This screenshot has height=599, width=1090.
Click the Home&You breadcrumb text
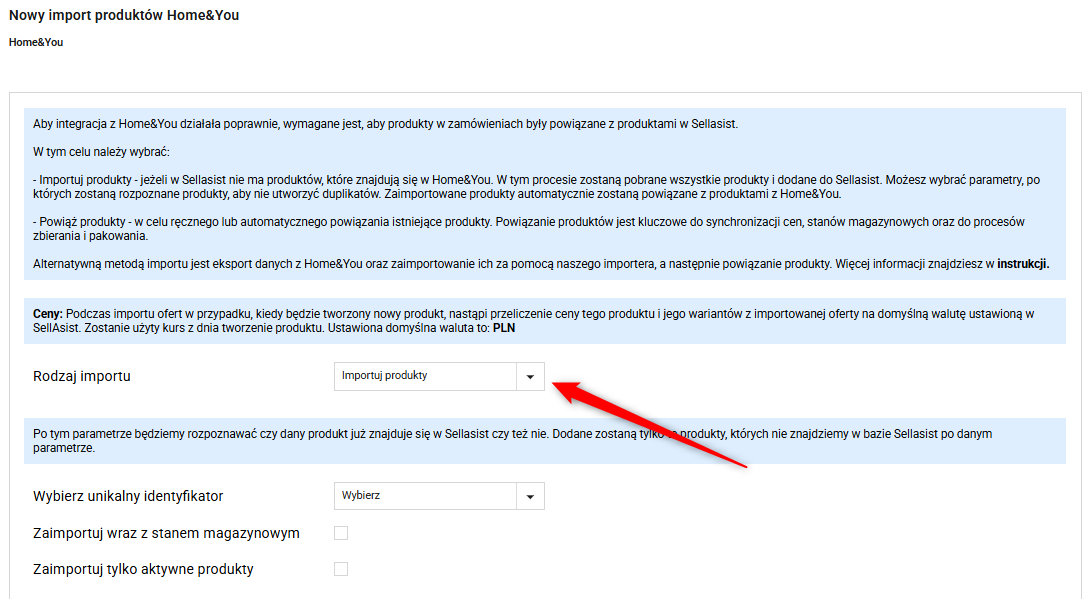[x=35, y=42]
